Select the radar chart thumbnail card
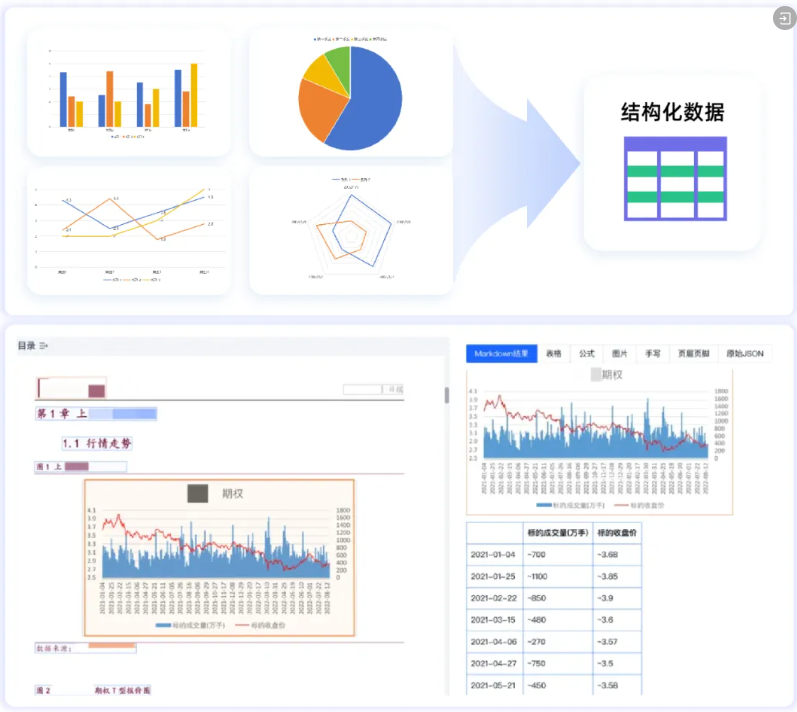This screenshot has height=712, width=797. click(x=351, y=231)
